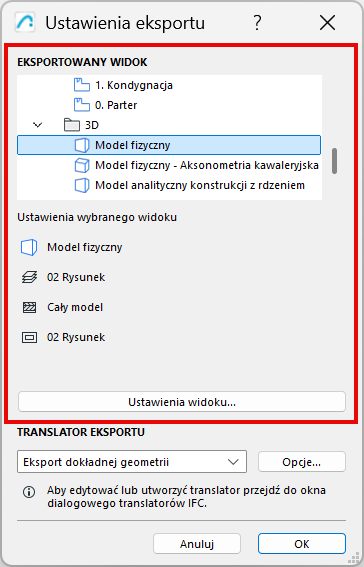Click the floor plan icon next to '1. Kondygnacja'
364x567 pixels.
tap(82, 85)
